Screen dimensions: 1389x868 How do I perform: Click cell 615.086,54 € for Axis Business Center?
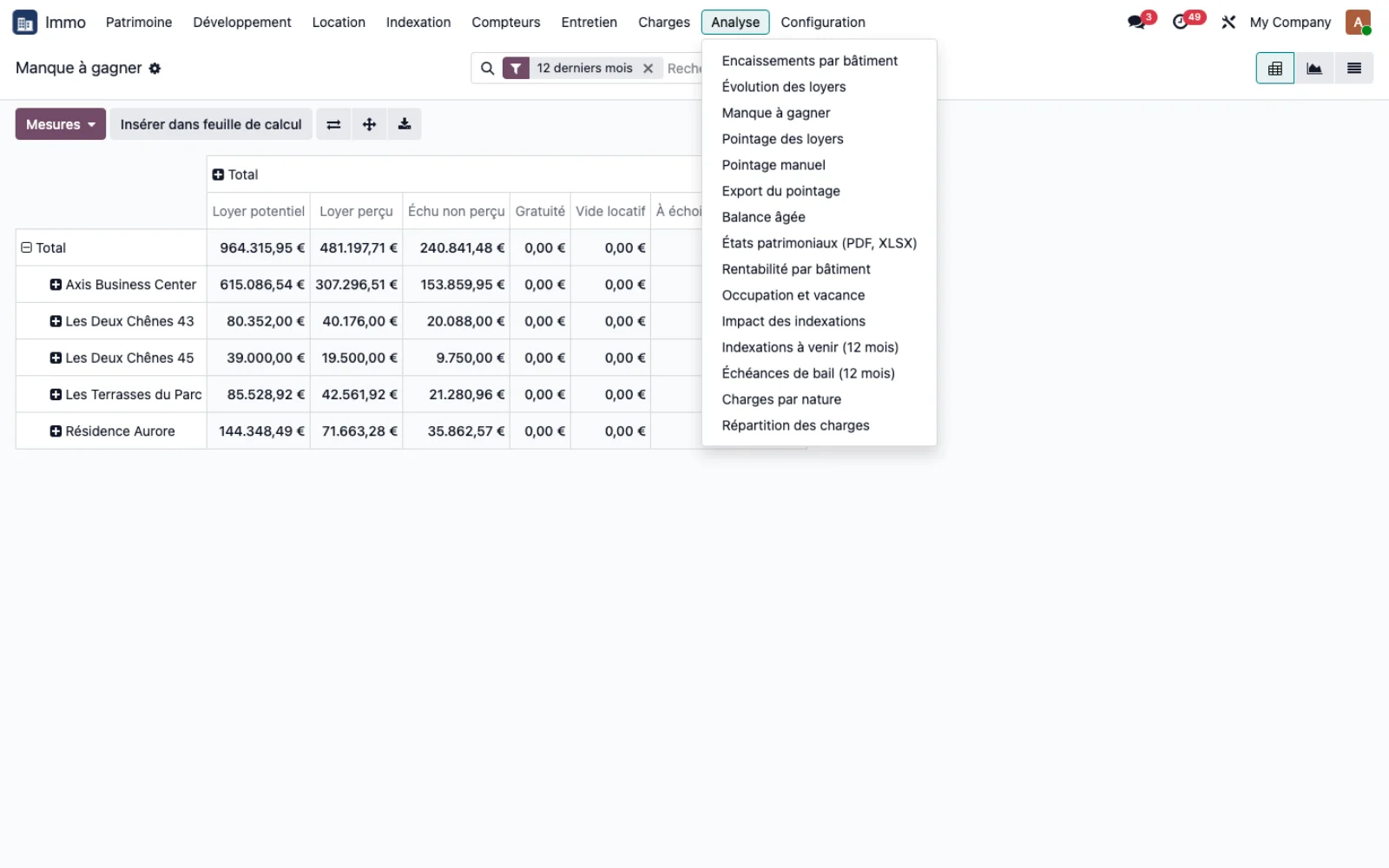point(259,285)
